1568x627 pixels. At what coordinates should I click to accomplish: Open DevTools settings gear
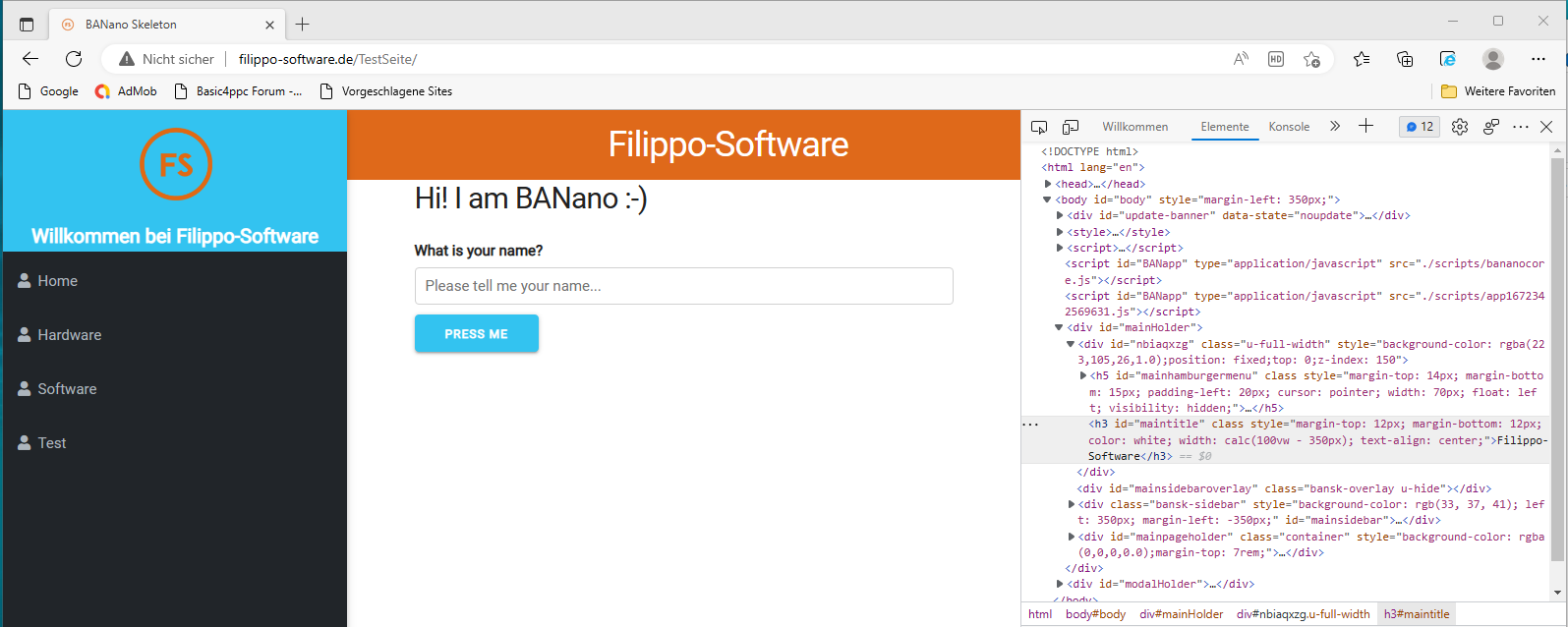pyautogui.click(x=1460, y=127)
